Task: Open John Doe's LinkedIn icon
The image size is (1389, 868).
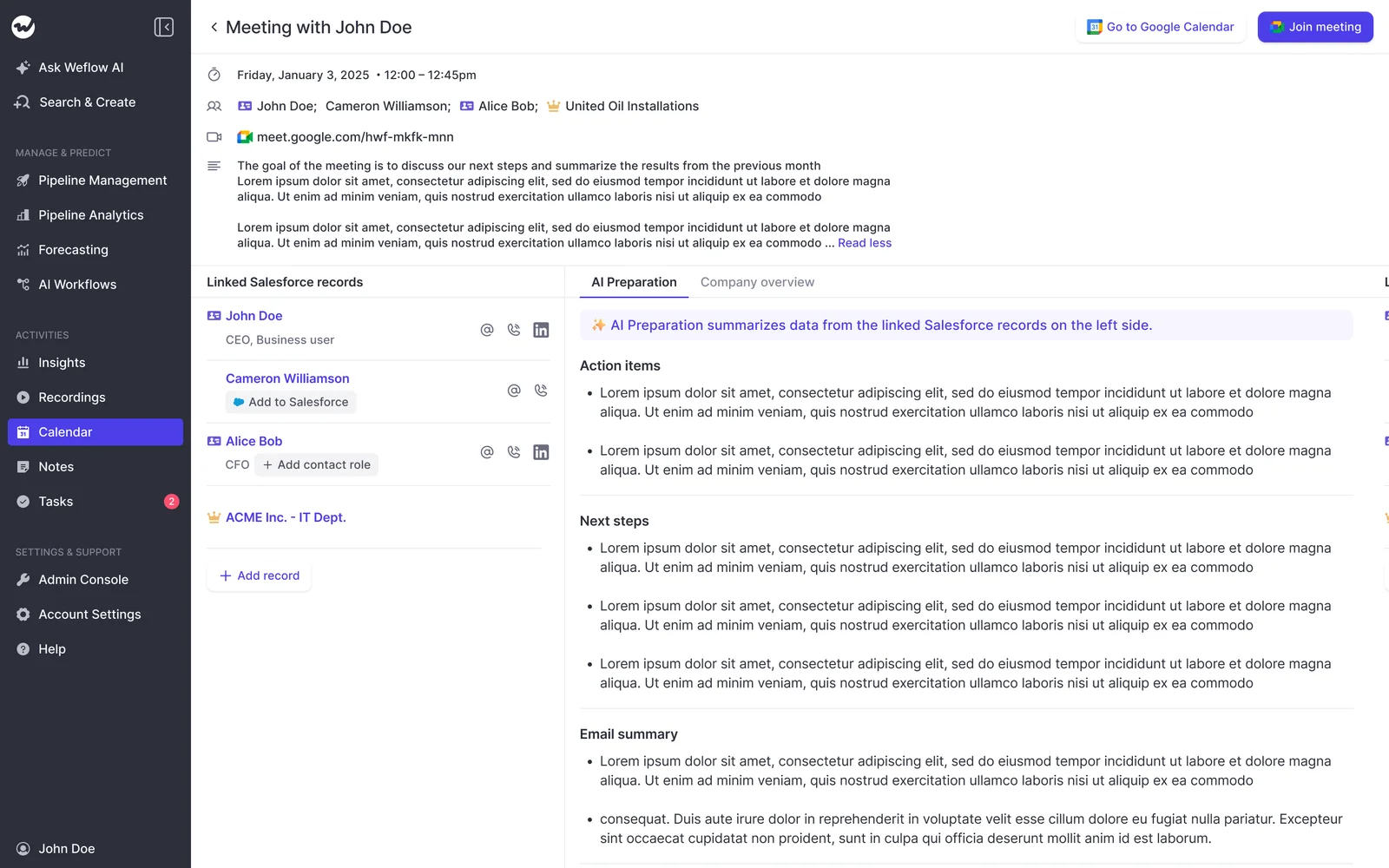Action: pyautogui.click(x=541, y=330)
